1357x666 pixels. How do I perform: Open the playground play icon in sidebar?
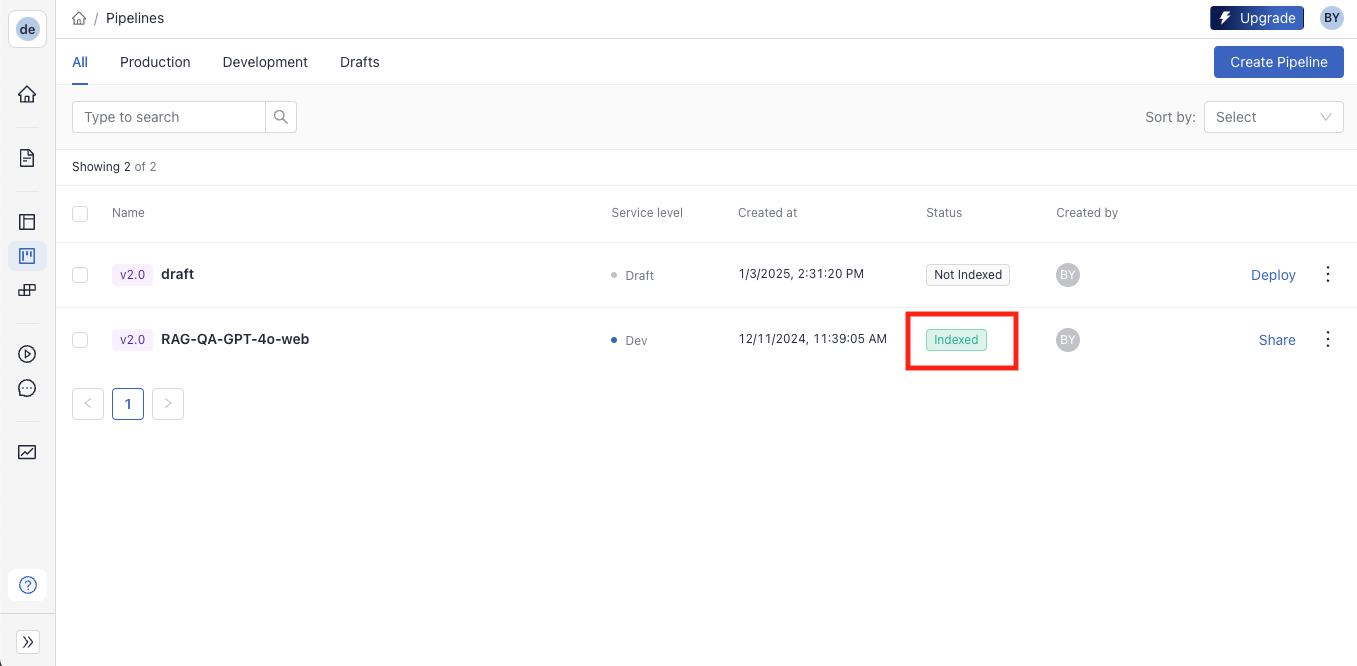click(x=27, y=354)
